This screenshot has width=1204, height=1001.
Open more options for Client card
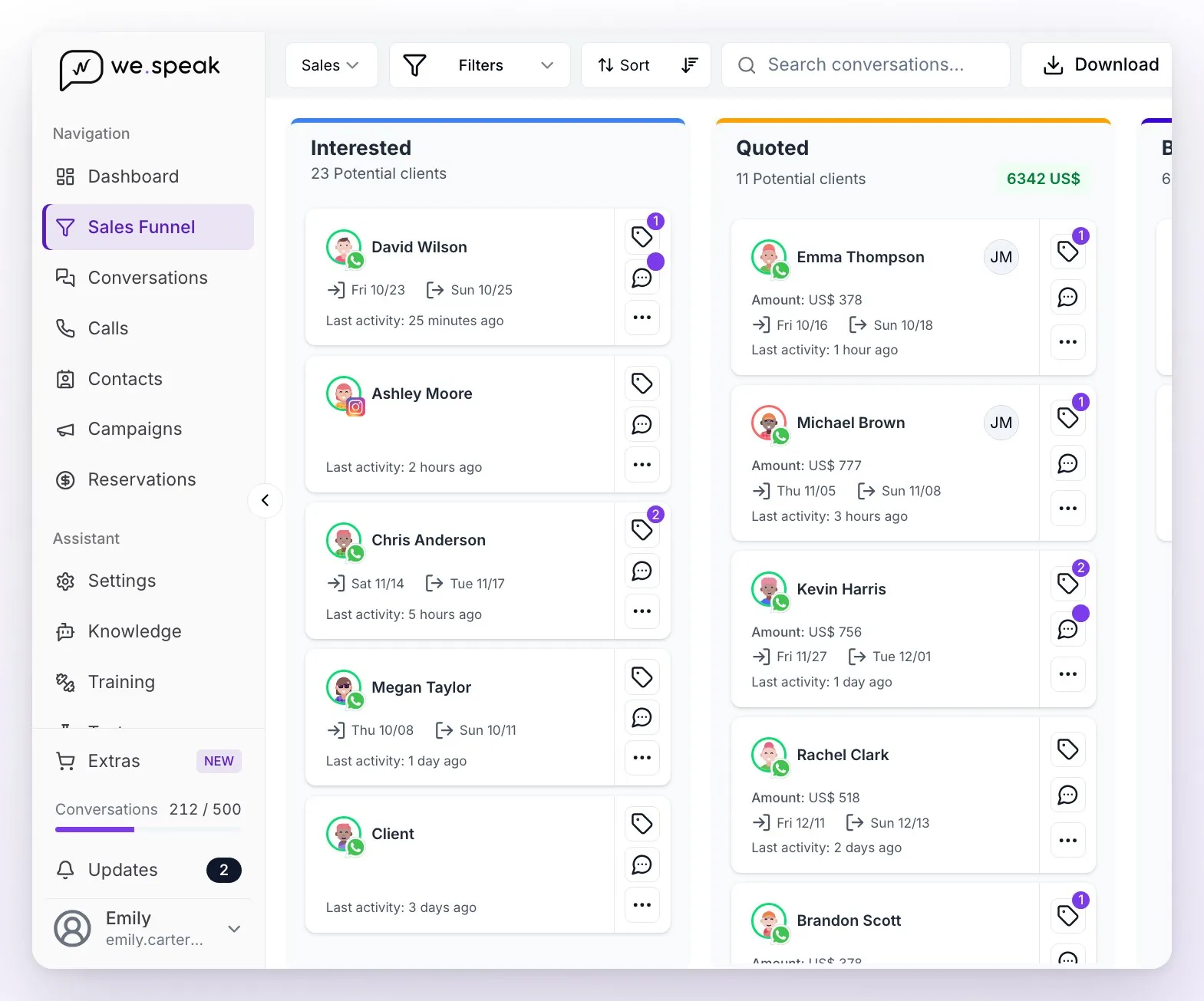pos(642,904)
